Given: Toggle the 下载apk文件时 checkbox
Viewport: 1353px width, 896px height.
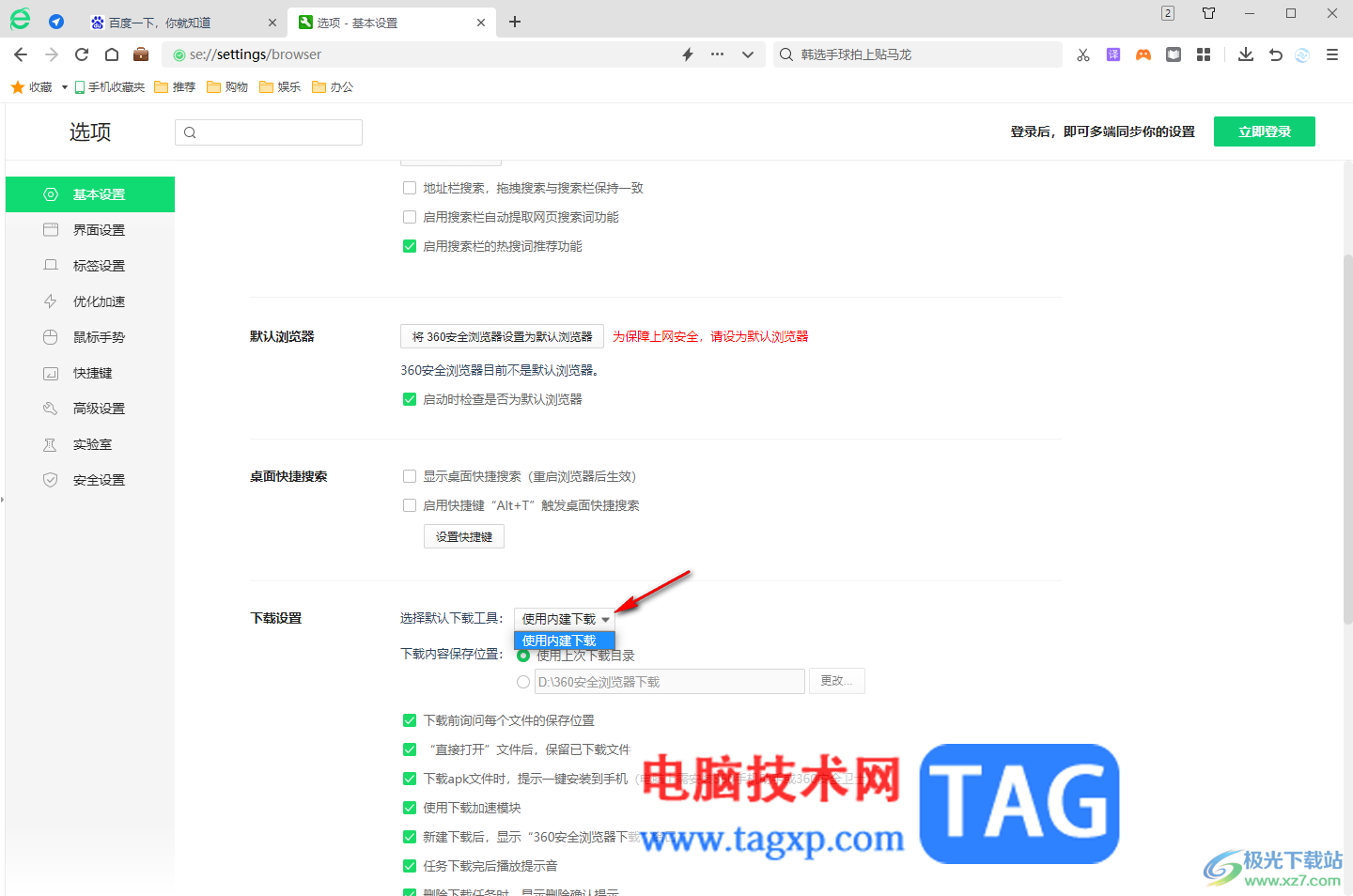Looking at the screenshot, I should [x=410, y=779].
